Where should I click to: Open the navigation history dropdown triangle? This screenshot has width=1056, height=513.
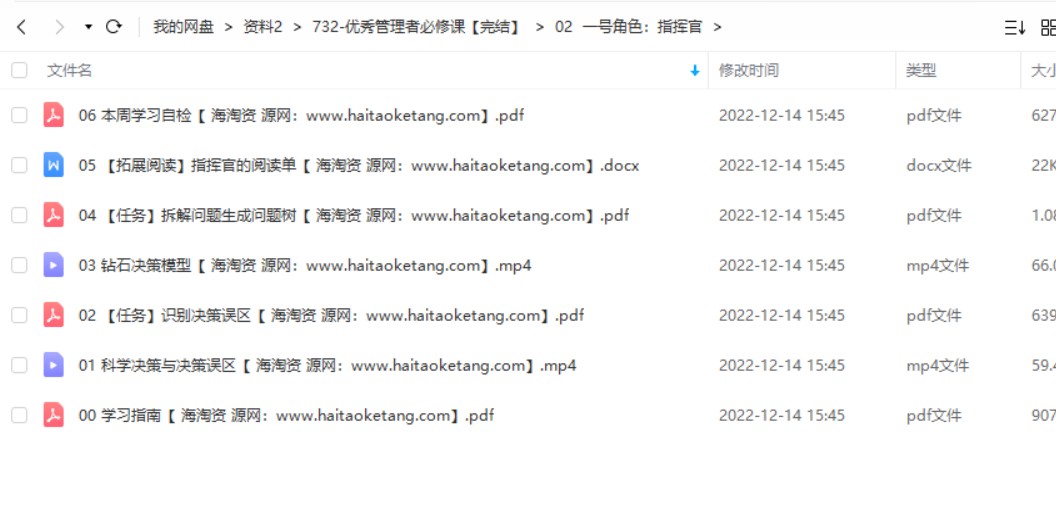coord(88,27)
